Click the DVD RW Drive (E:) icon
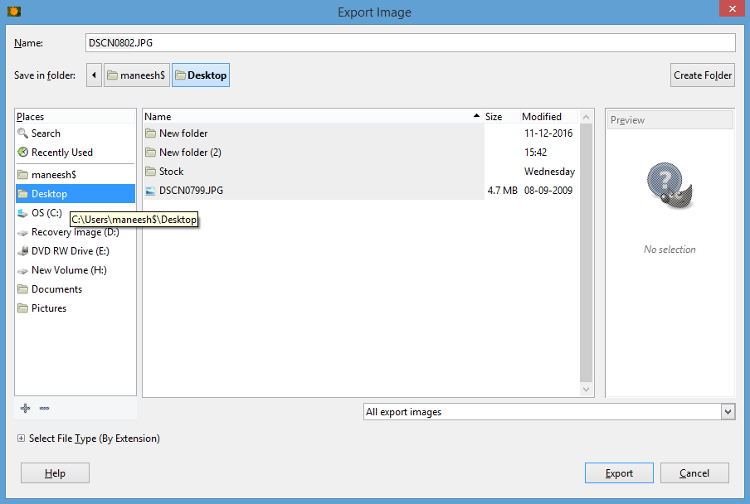 [x=22, y=251]
